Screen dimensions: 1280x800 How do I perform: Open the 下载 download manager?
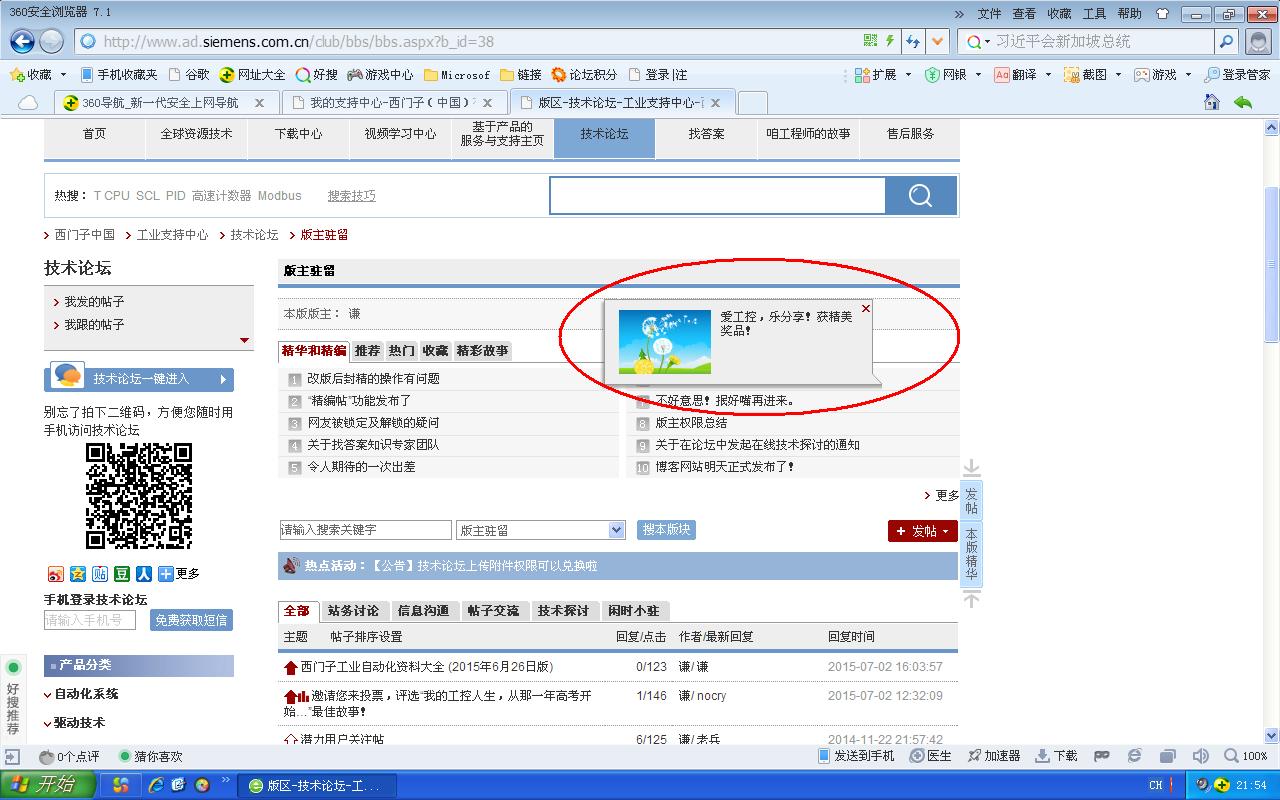coord(1056,756)
